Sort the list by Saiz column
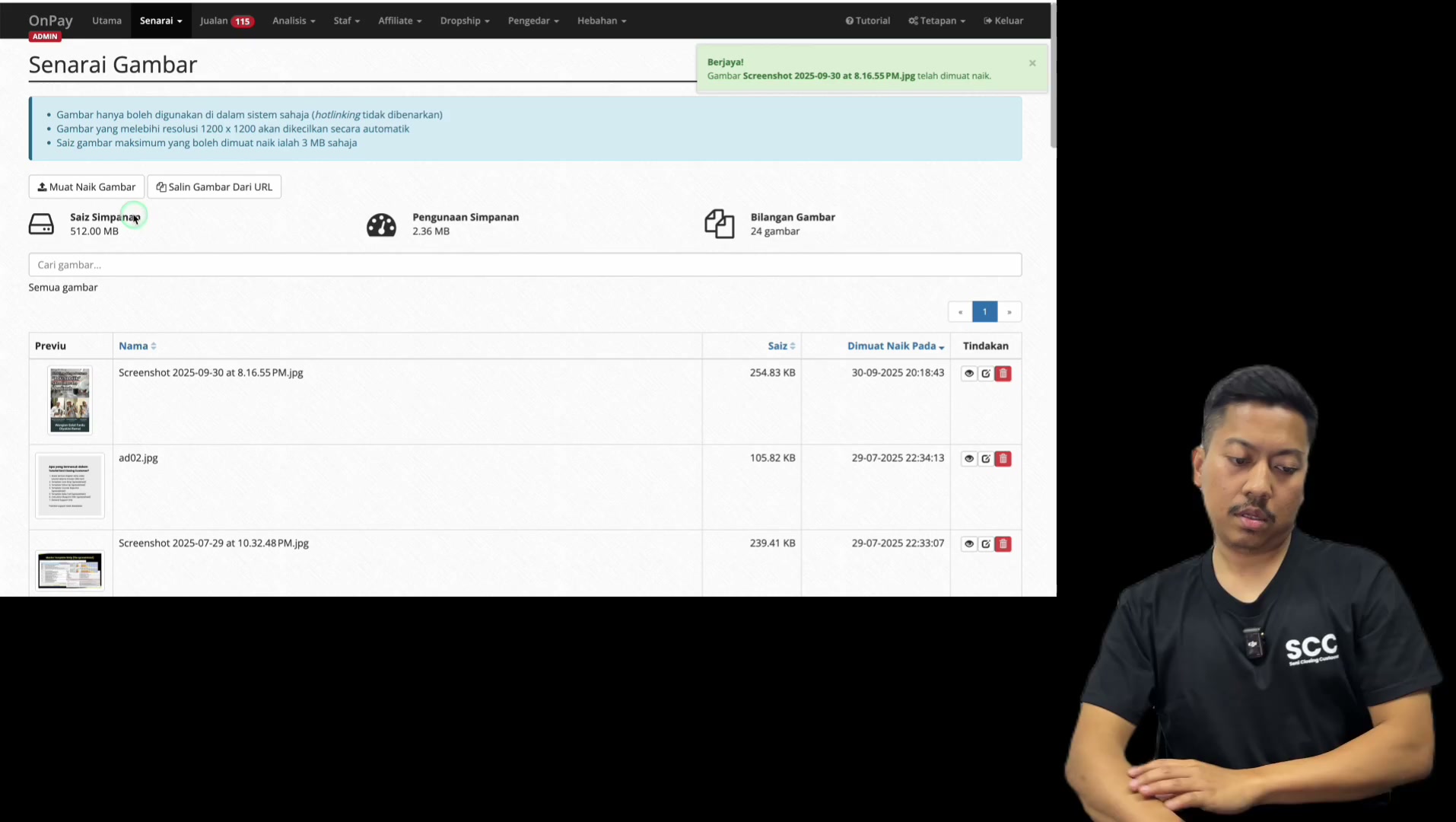 [x=781, y=346]
